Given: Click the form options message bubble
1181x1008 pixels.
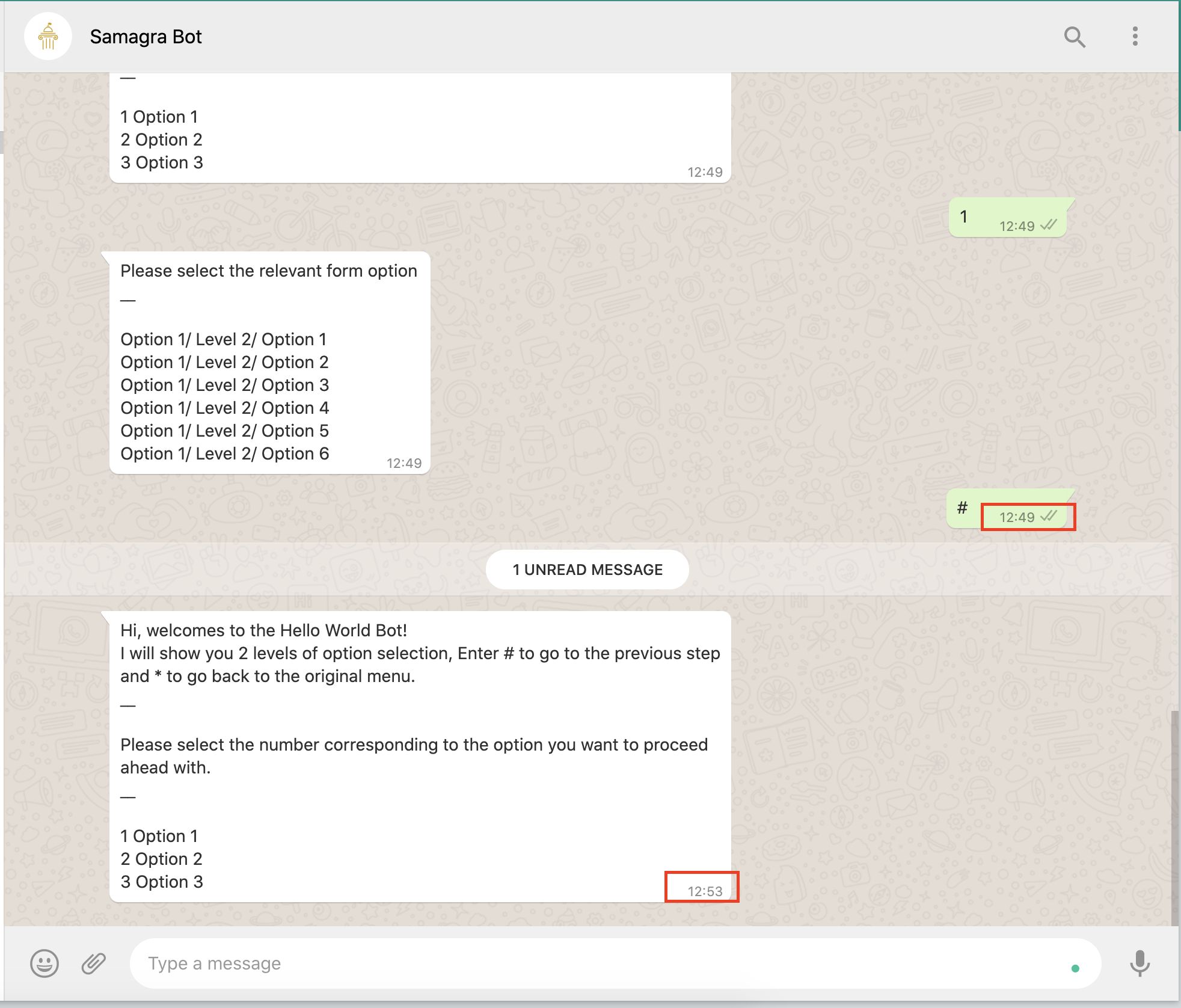Looking at the screenshot, I should [269, 361].
